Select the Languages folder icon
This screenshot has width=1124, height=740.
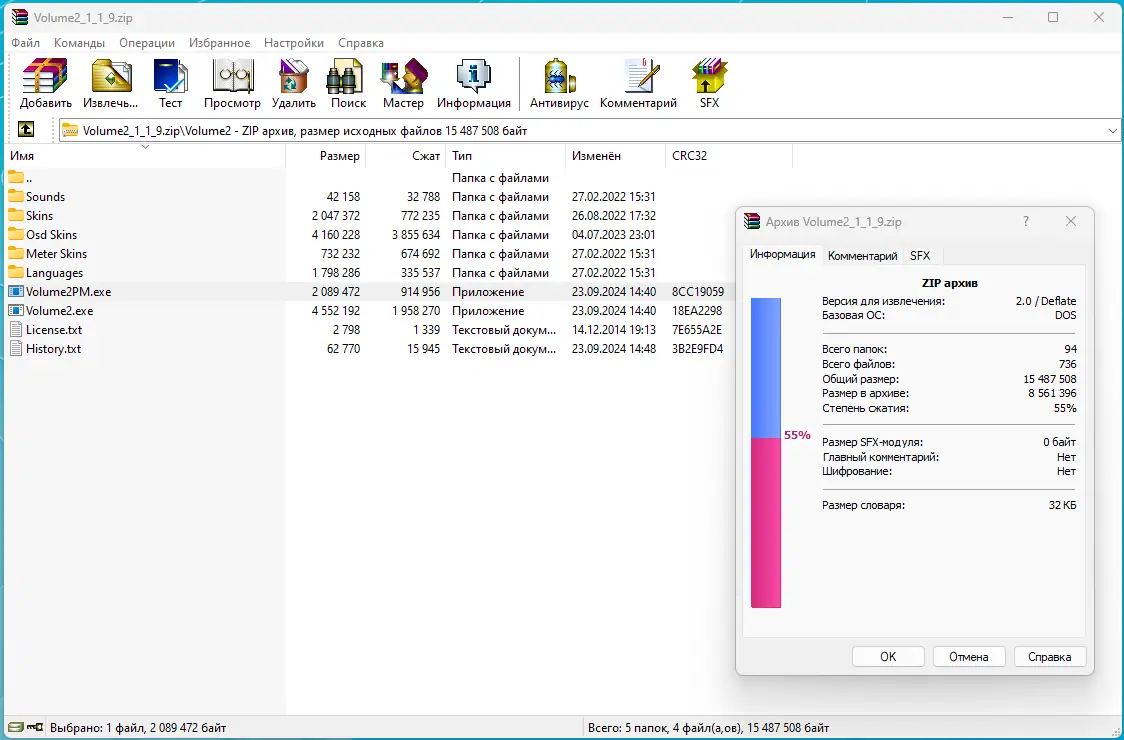coord(16,272)
